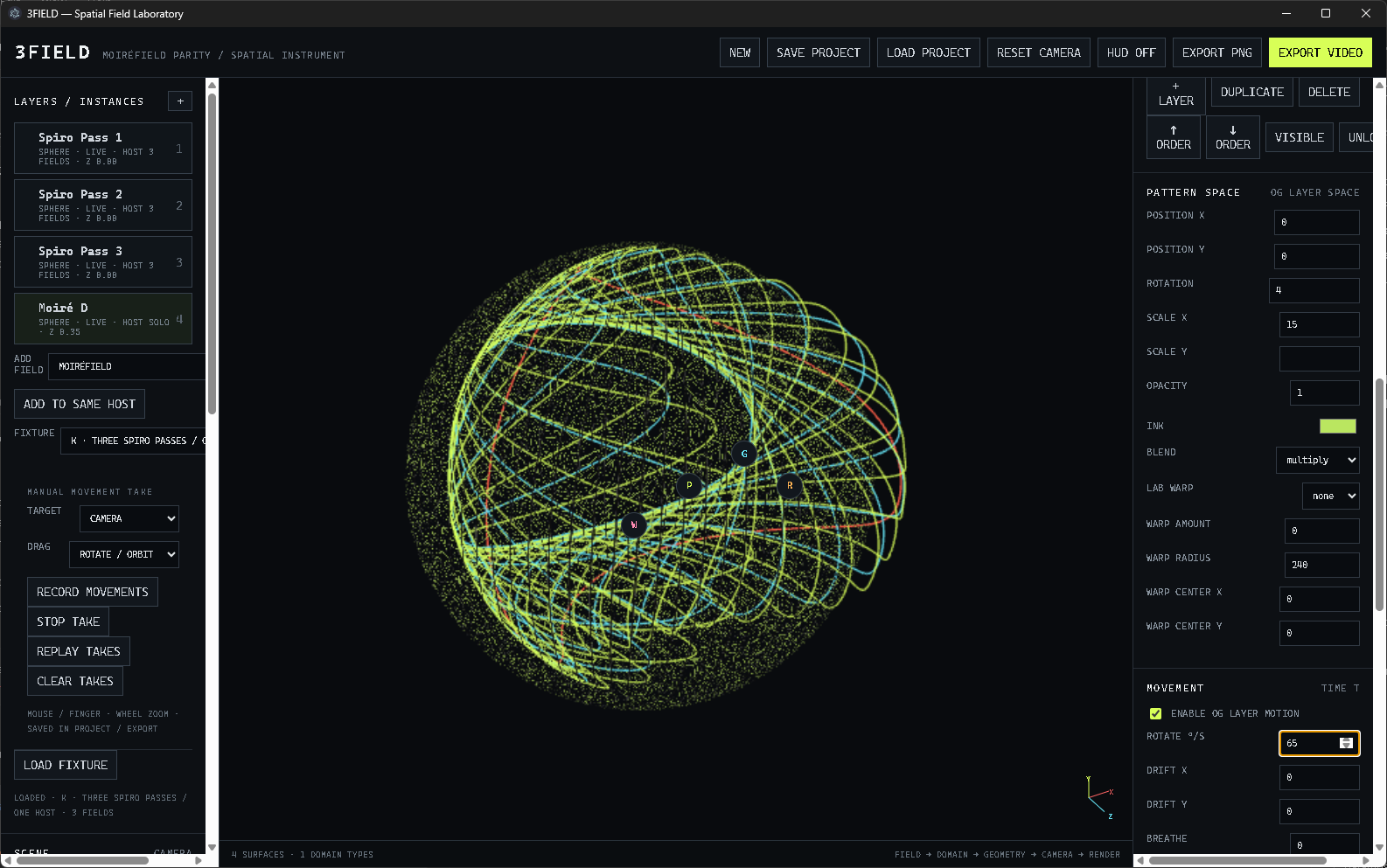Viewport: 1387px width, 868px height.
Task: Select the R marker on the sphere
Action: [x=790, y=485]
